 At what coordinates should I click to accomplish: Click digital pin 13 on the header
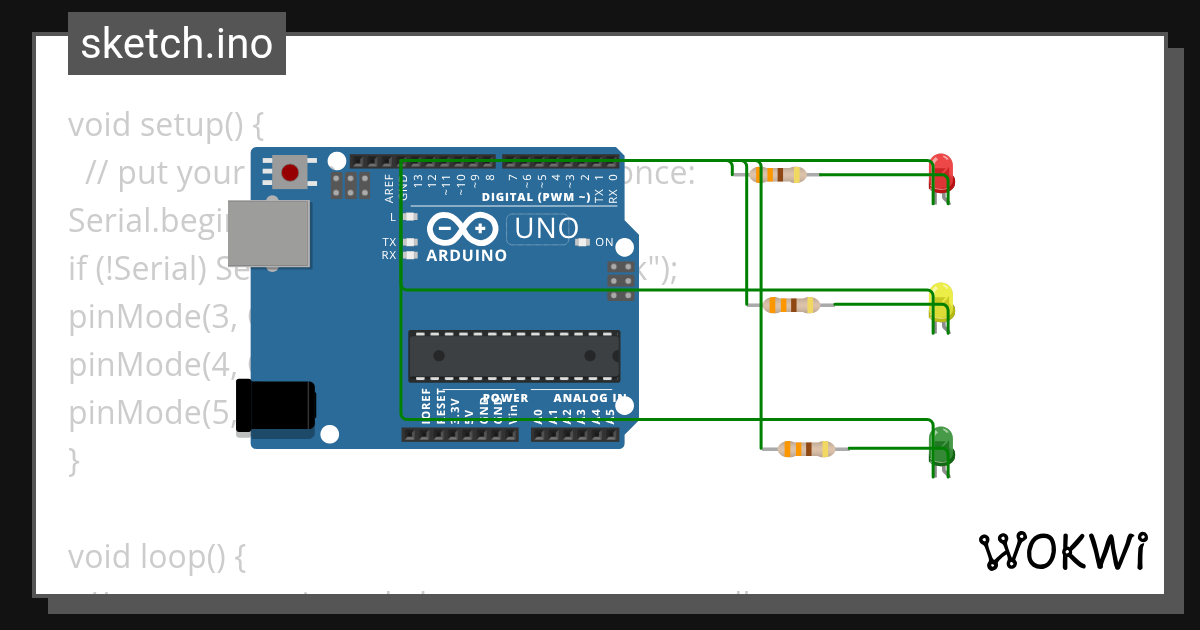coord(417,163)
